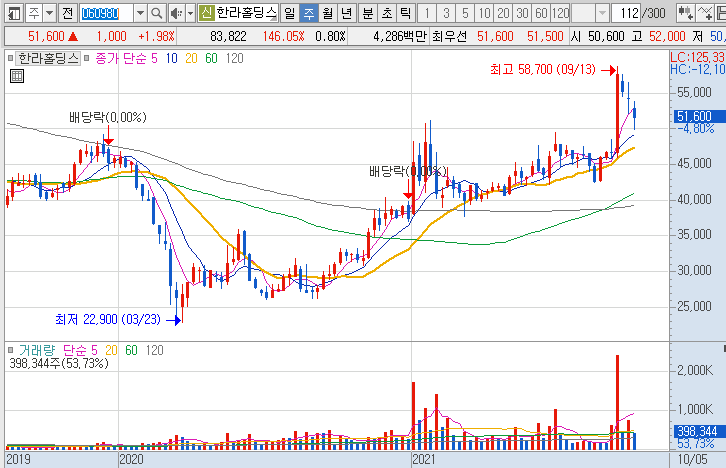726x468 pixels.
Task: Switch to second 초 chart
Action: tap(386, 13)
